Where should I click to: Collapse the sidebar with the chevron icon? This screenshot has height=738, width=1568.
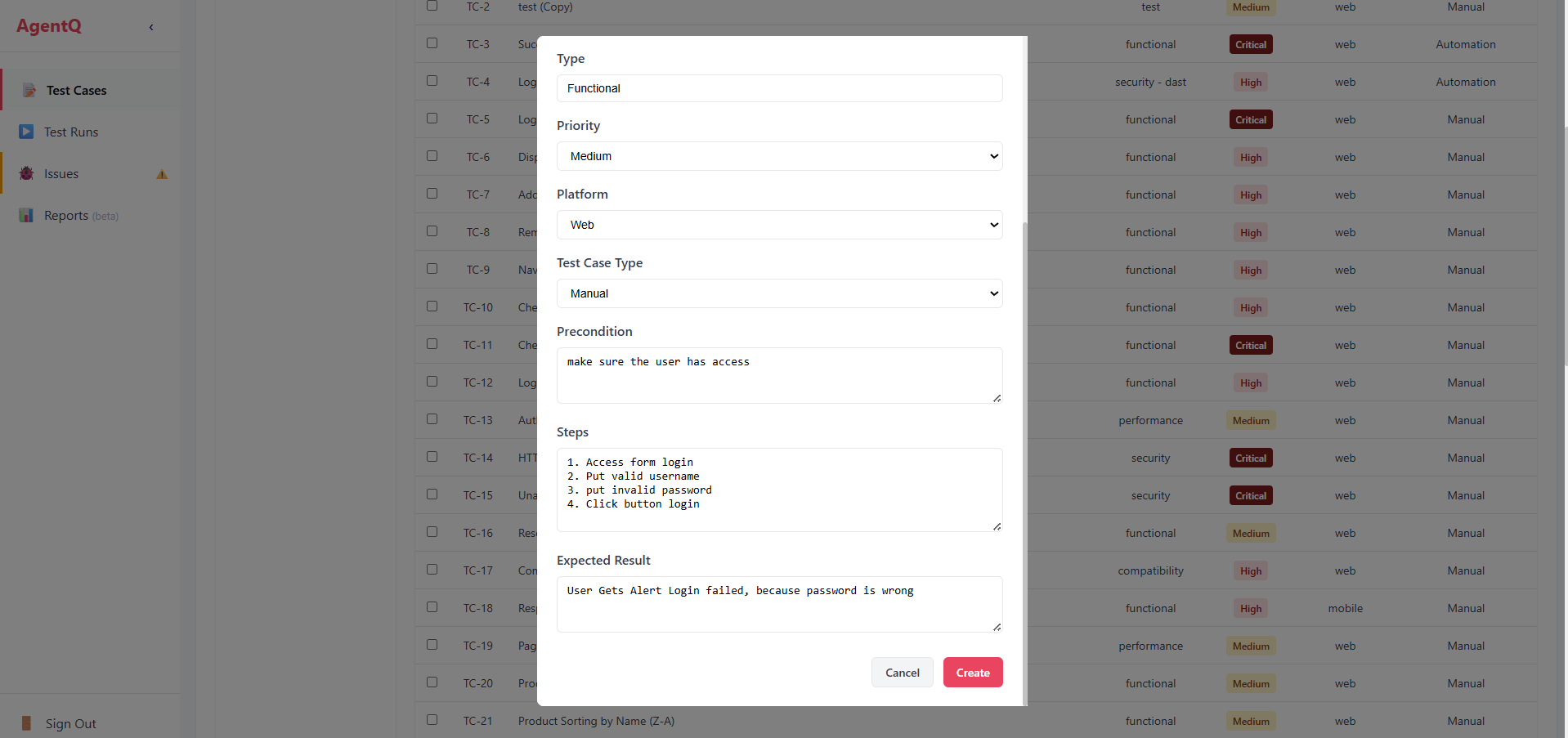click(151, 27)
